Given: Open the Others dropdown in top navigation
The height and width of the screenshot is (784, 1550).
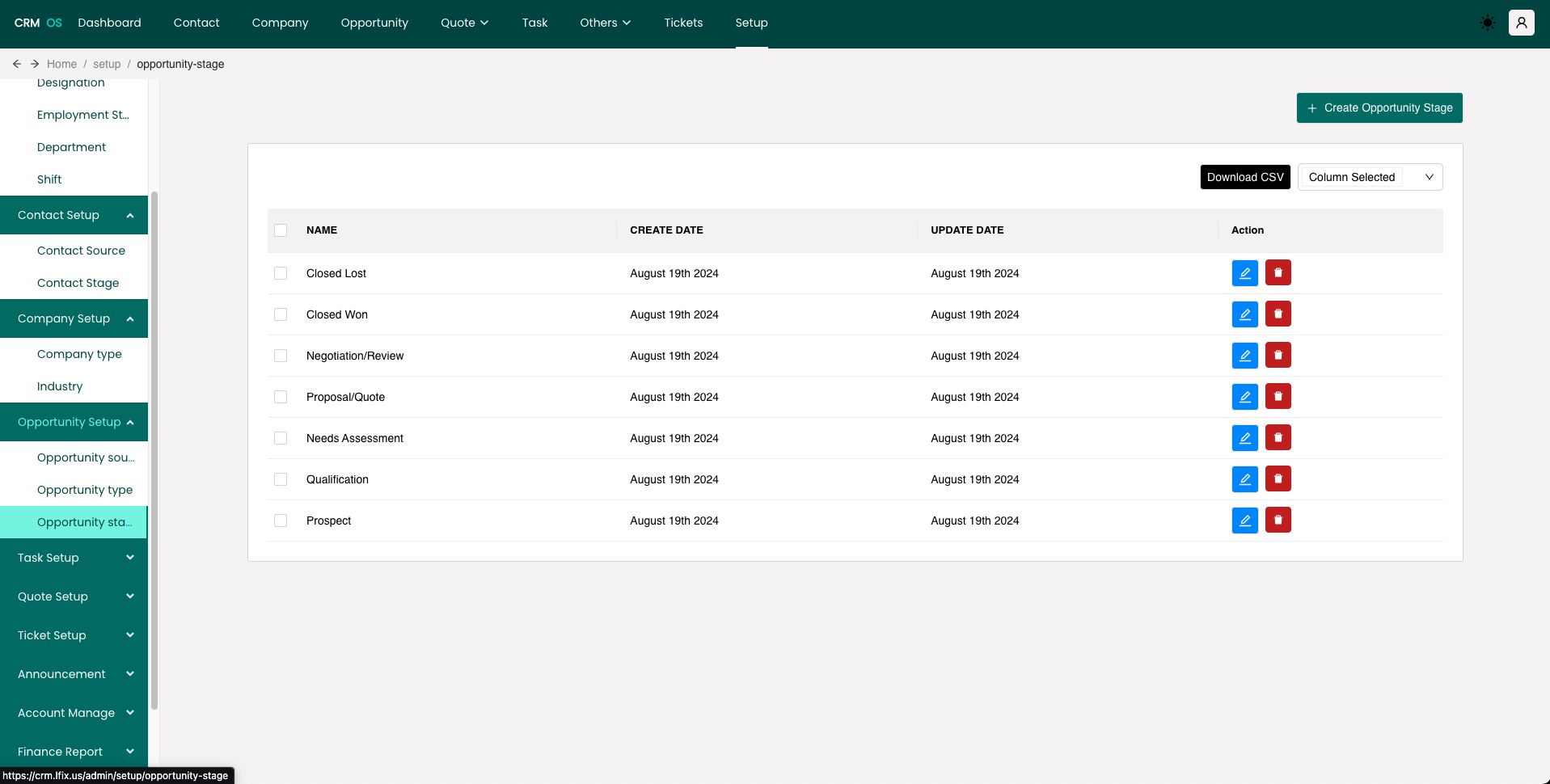Looking at the screenshot, I should (x=605, y=23).
